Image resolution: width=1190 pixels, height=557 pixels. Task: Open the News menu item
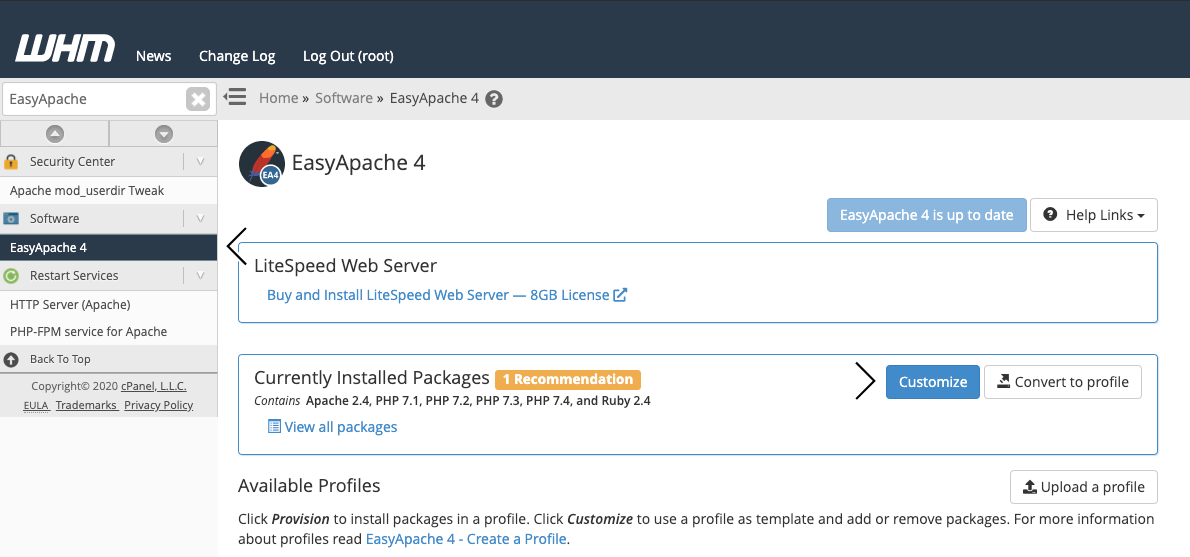tap(153, 56)
